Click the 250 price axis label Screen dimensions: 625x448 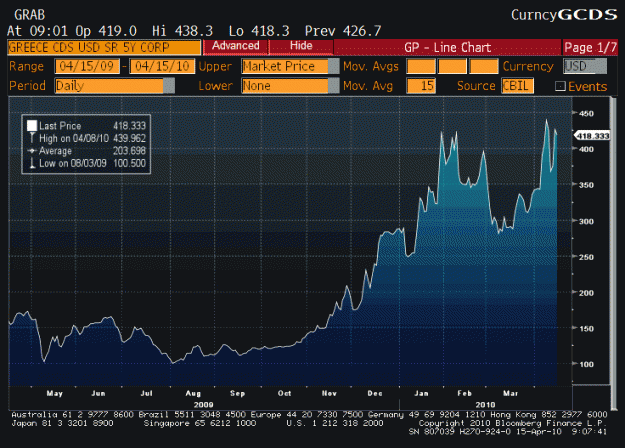pyautogui.click(x=586, y=257)
